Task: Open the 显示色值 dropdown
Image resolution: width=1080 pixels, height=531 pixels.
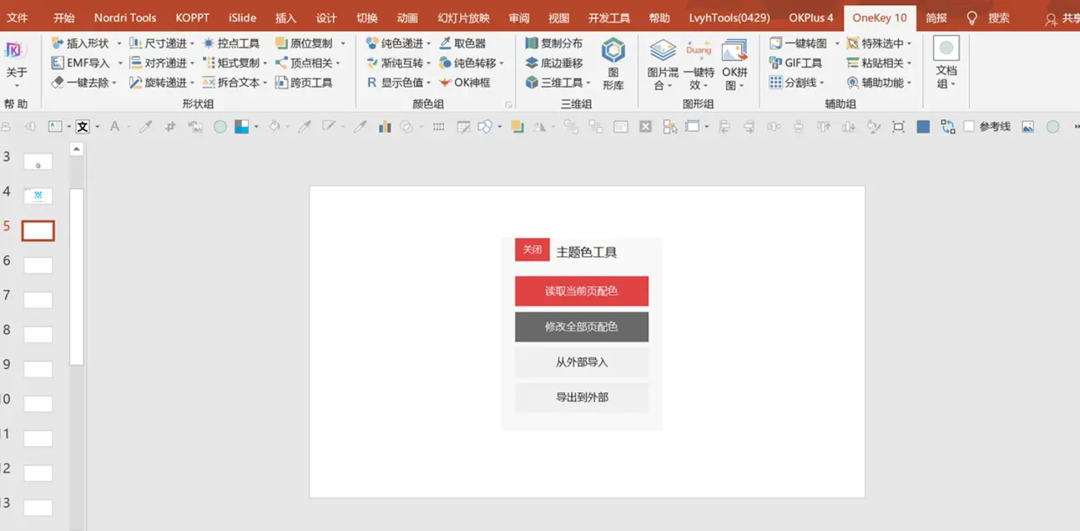Action: coord(428,83)
